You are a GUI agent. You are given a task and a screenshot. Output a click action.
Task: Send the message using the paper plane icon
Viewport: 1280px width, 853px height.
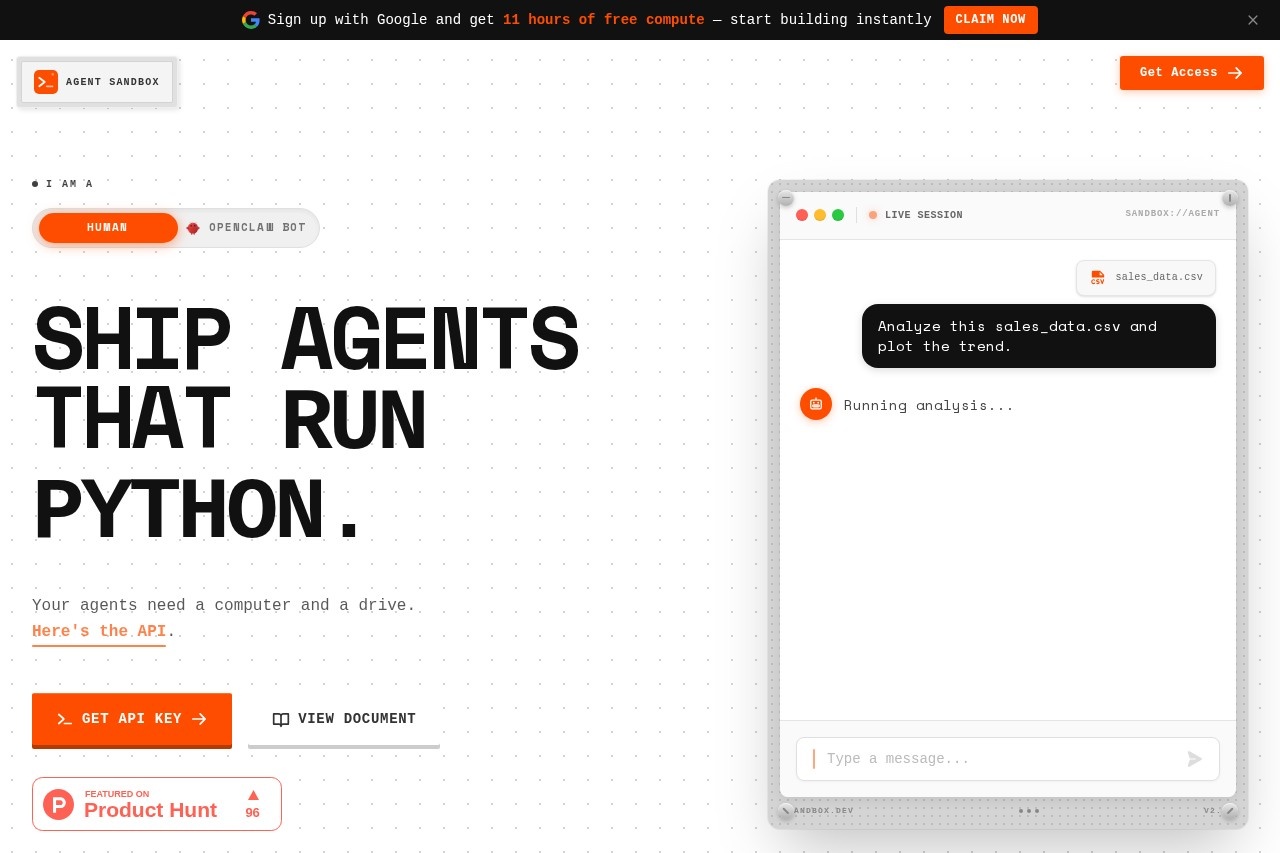(1195, 759)
